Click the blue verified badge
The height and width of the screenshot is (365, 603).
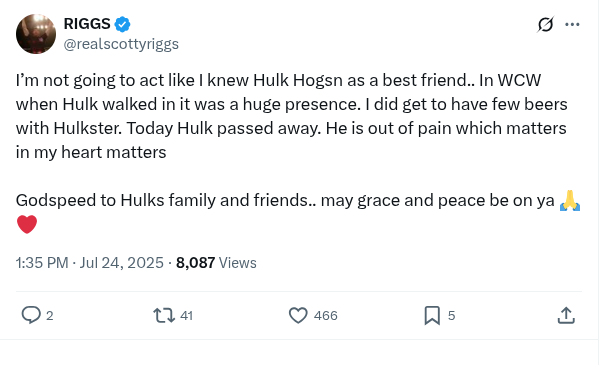click(122, 24)
